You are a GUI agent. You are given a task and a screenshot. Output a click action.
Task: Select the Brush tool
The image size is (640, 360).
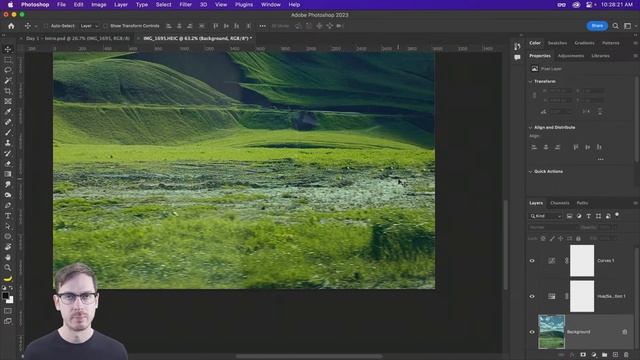click(x=8, y=133)
